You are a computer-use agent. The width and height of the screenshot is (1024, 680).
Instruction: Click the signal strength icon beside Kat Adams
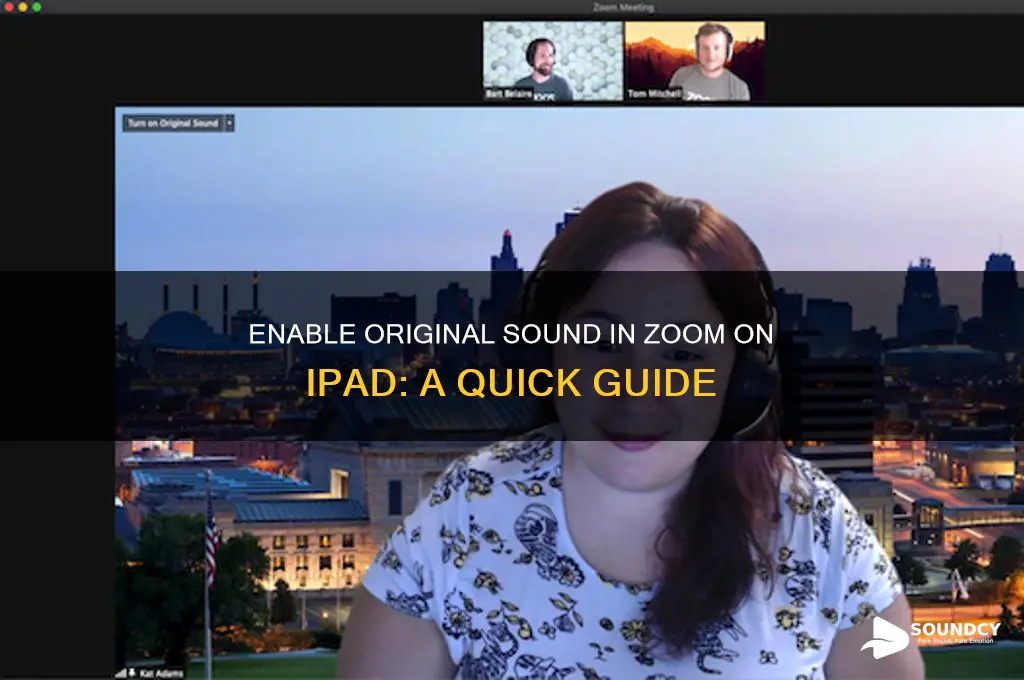coord(121,673)
